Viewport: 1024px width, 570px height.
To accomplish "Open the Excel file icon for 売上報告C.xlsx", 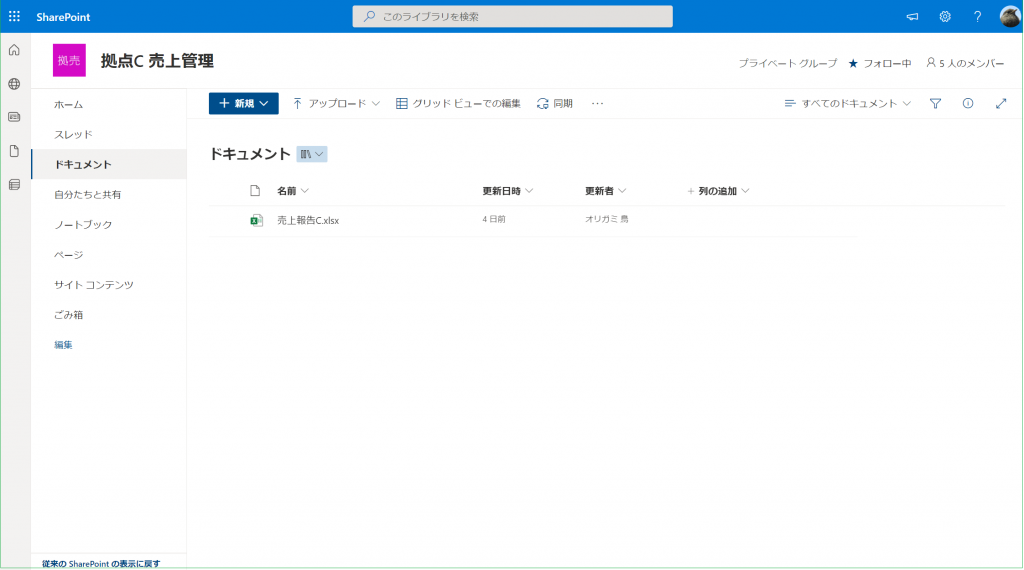I will (256, 220).
